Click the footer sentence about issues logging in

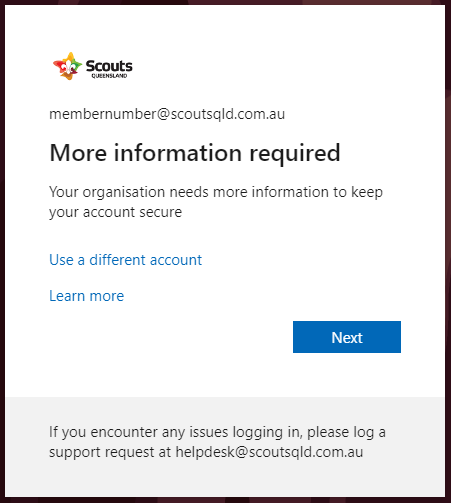tap(217, 442)
